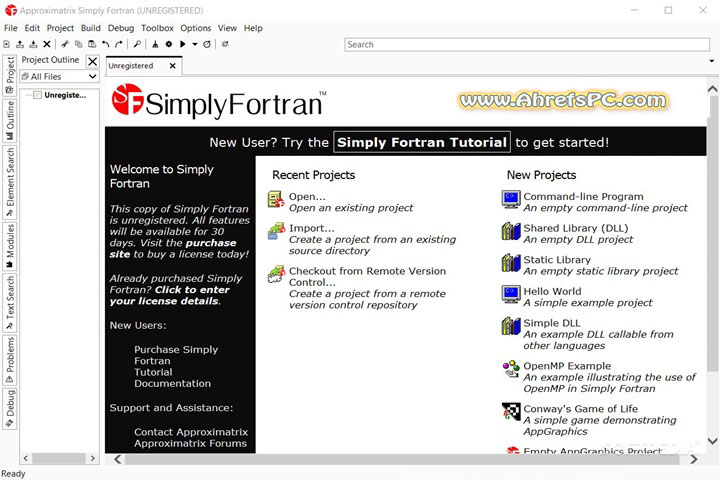Open the View menu
720x480 pixels.
227,28
